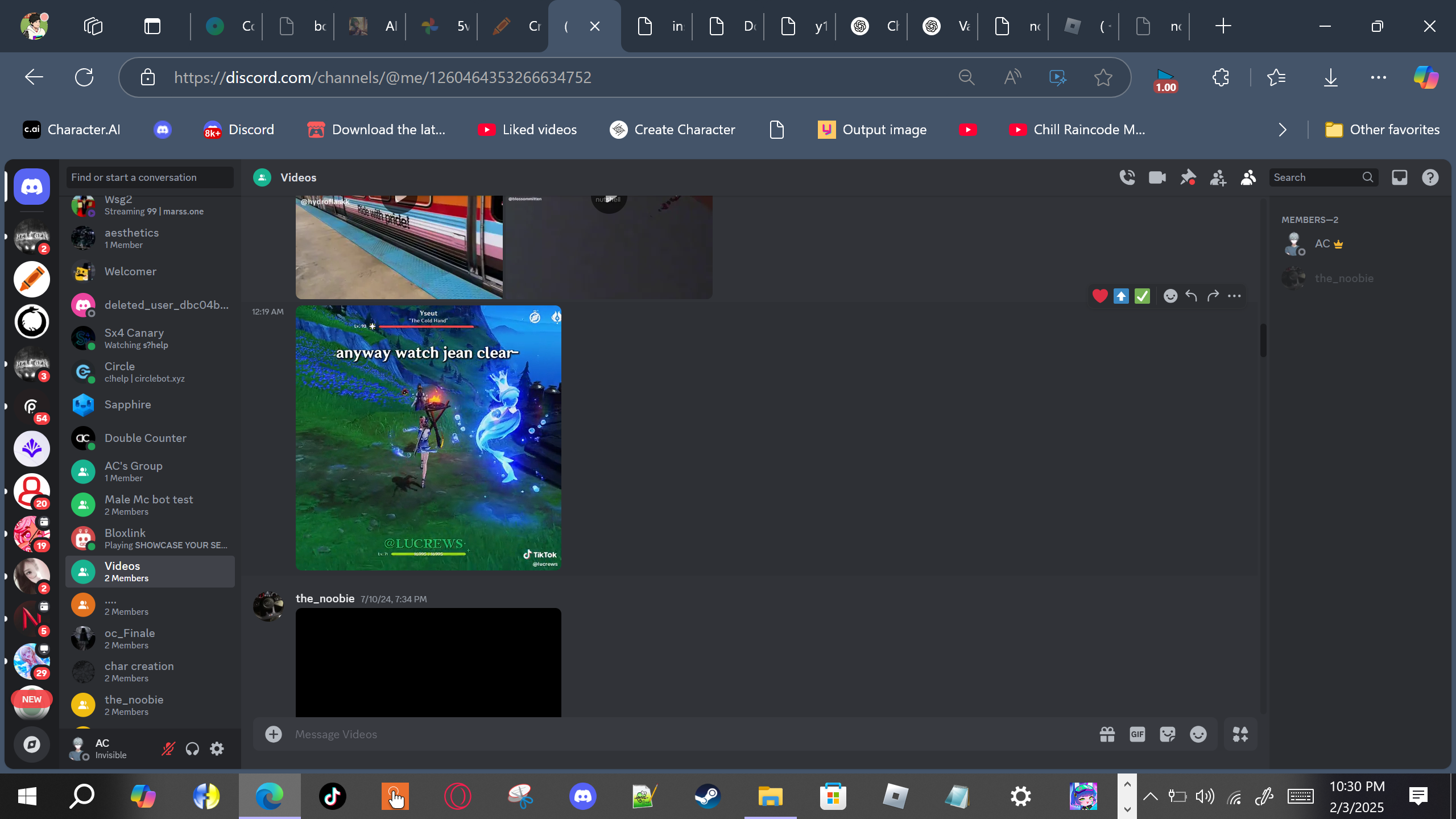Open the emoji picker in the message bar
This screenshot has height=819, width=1456.
click(1198, 734)
